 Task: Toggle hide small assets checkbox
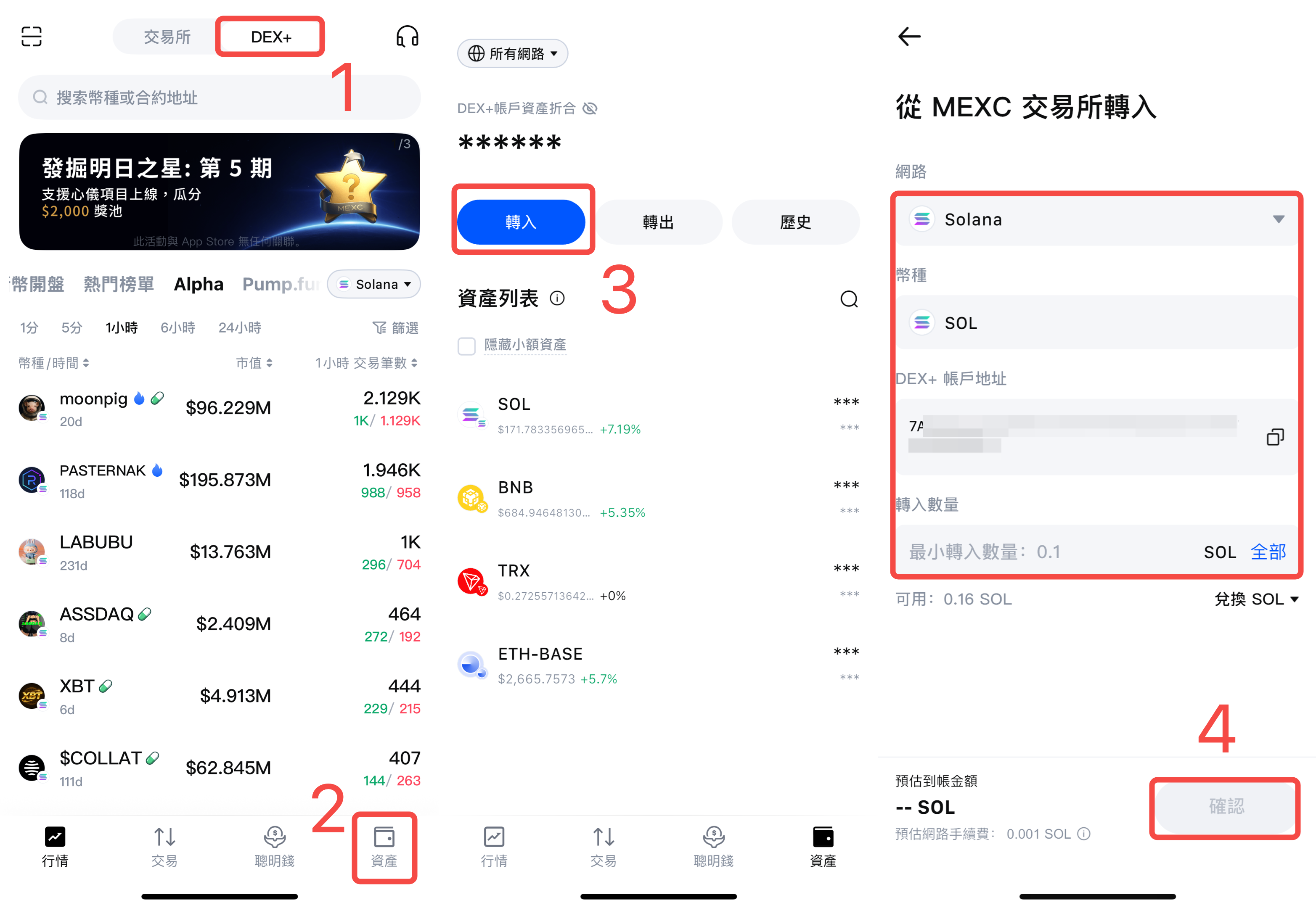click(x=467, y=346)
